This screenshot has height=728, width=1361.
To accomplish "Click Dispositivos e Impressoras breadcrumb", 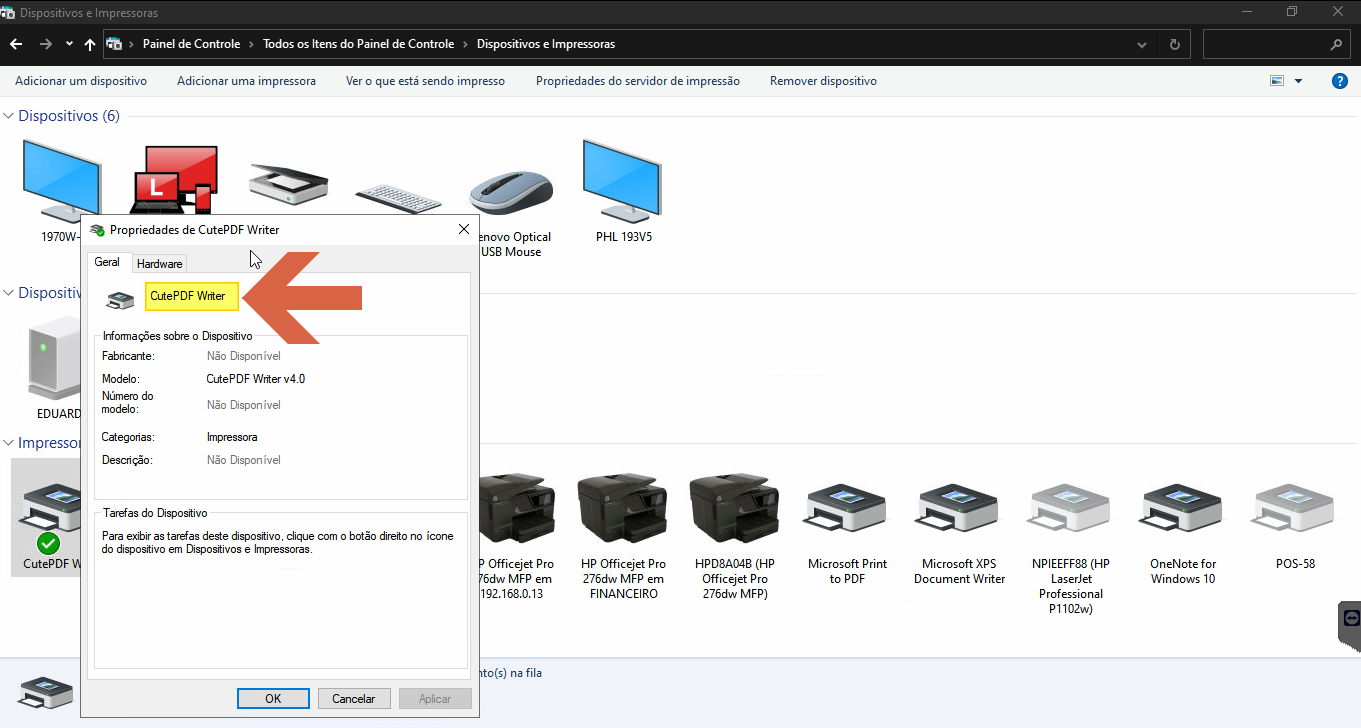I will pyautogui.click(x=546, y=44).
